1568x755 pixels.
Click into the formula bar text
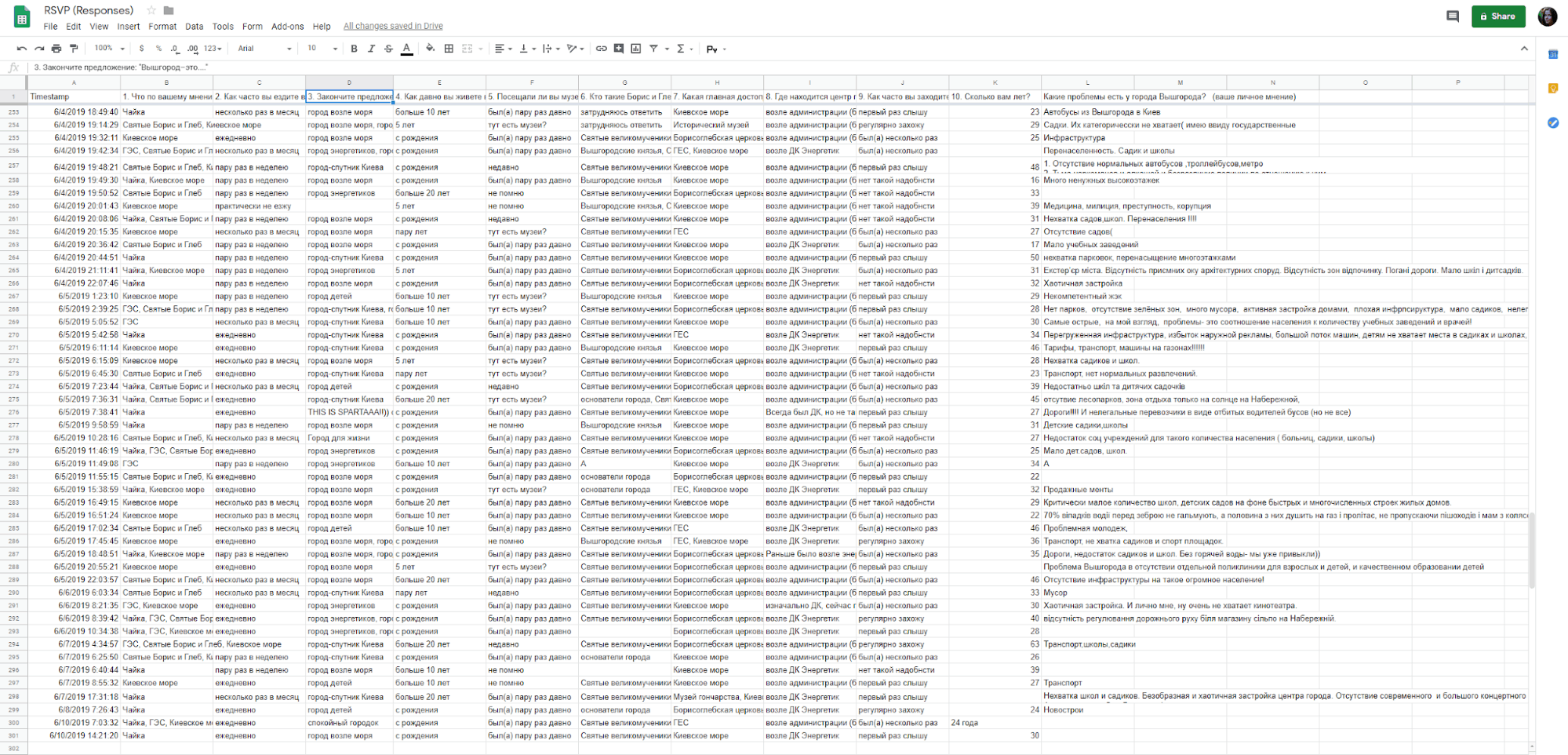[121, 67]
